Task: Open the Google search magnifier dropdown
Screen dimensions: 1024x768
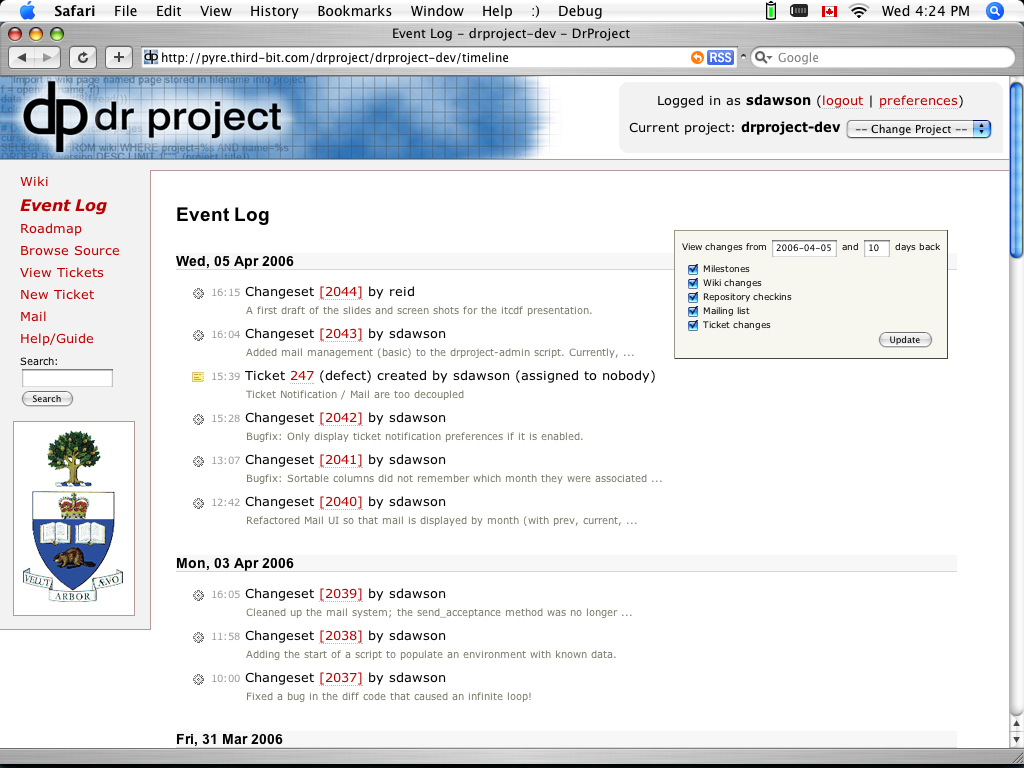Action: [763, 58]
